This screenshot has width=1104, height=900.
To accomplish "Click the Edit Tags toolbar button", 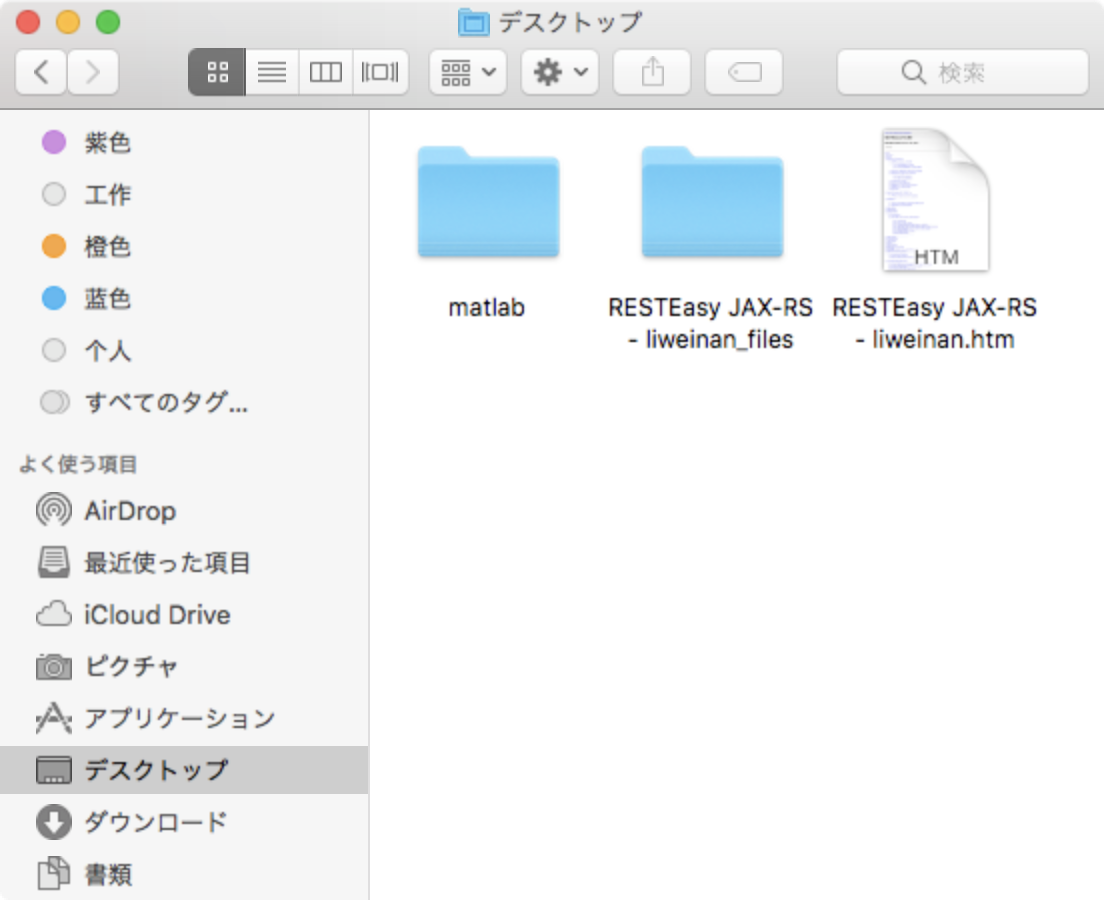I will click(744, 72).
